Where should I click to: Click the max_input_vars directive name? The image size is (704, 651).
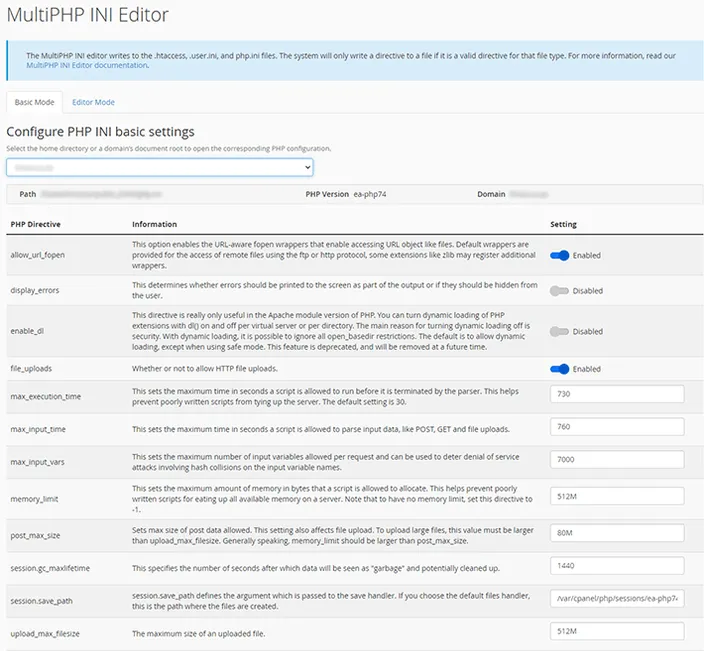click(37, 462)
